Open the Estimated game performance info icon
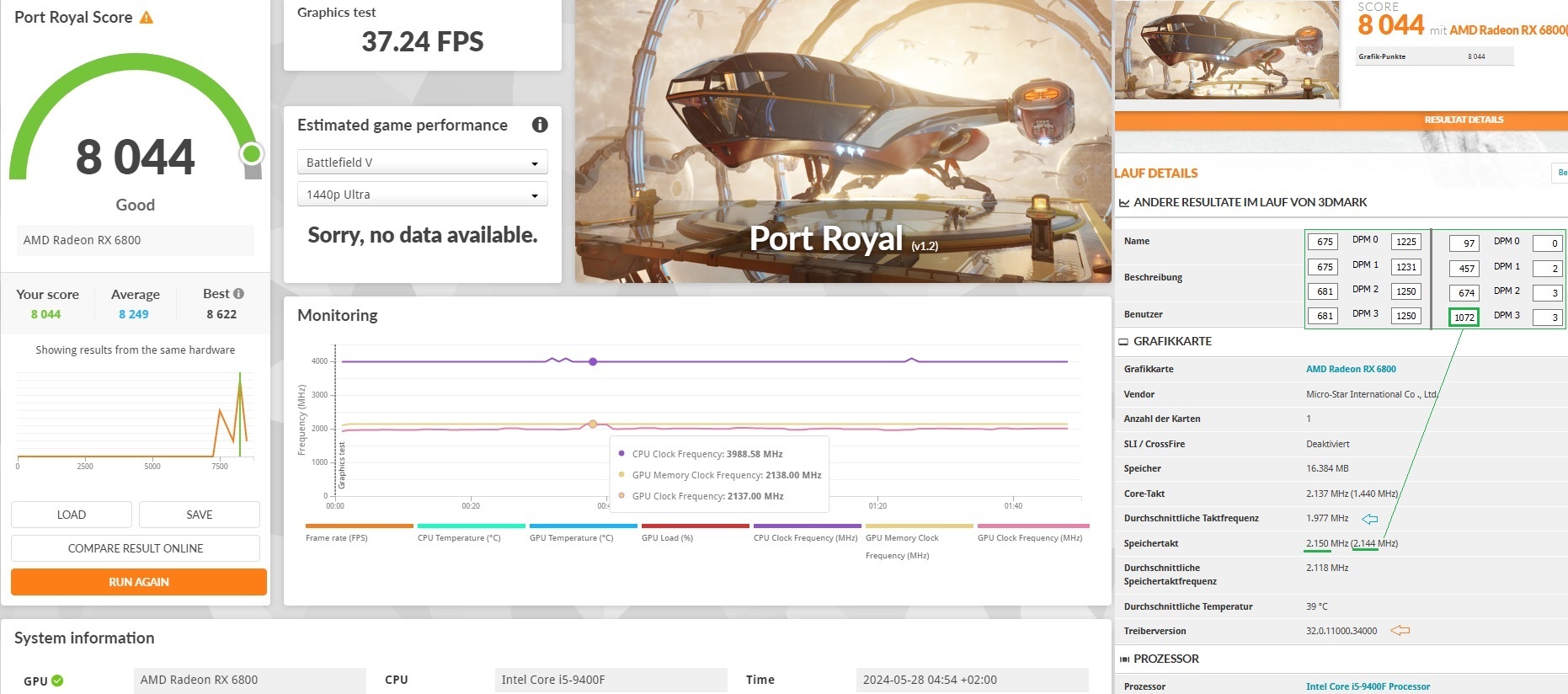1568x694 pixels. pos(540,125)
